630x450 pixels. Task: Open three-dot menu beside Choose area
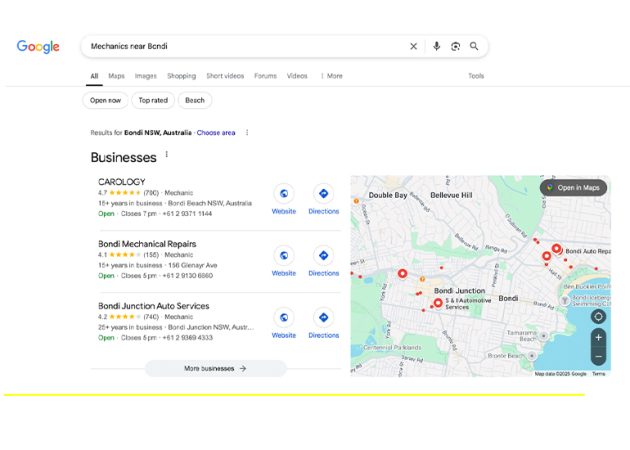click(x=247, y=133)
